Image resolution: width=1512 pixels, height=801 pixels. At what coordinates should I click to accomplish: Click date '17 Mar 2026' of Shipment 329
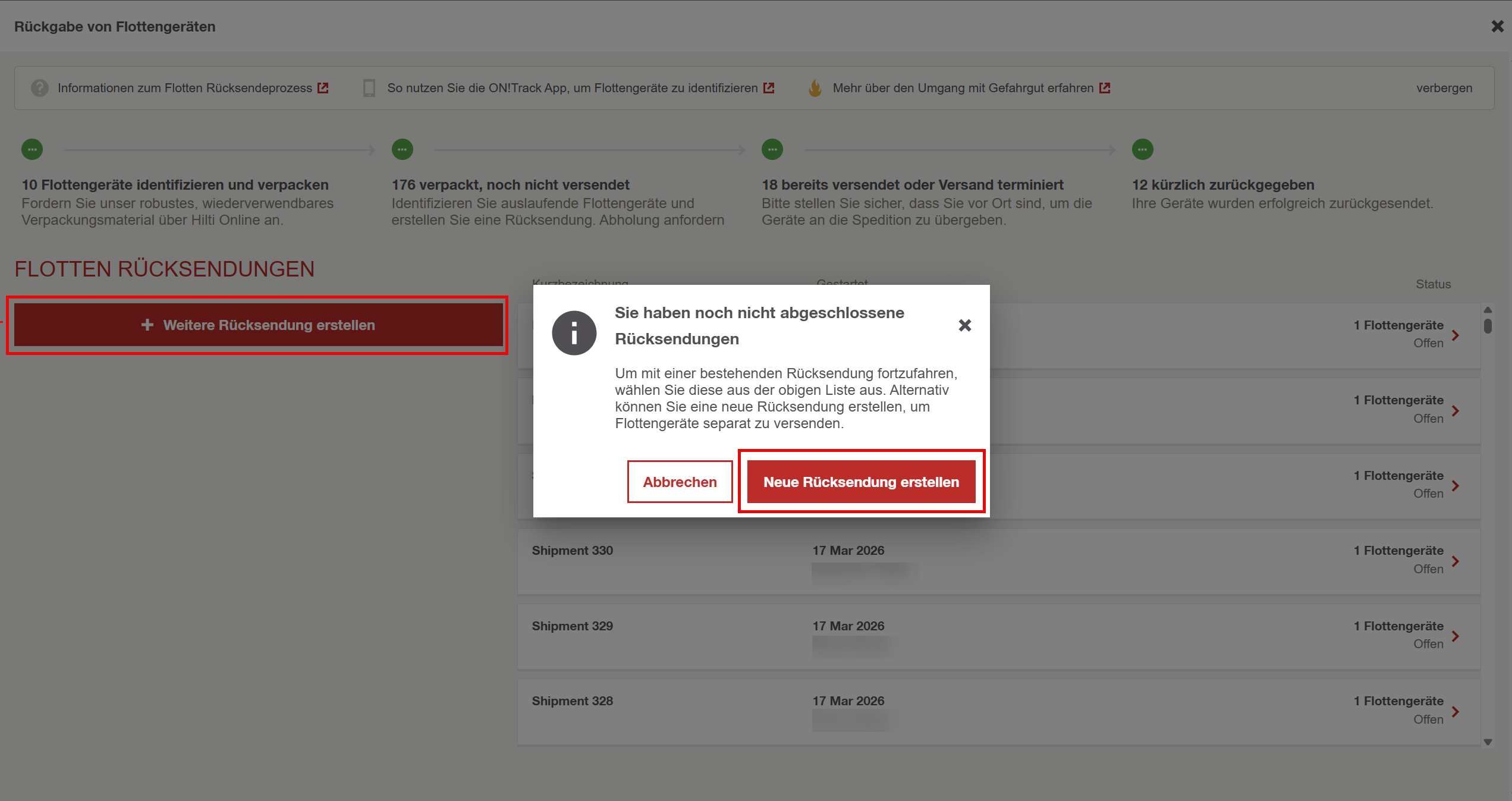point(848,626)
